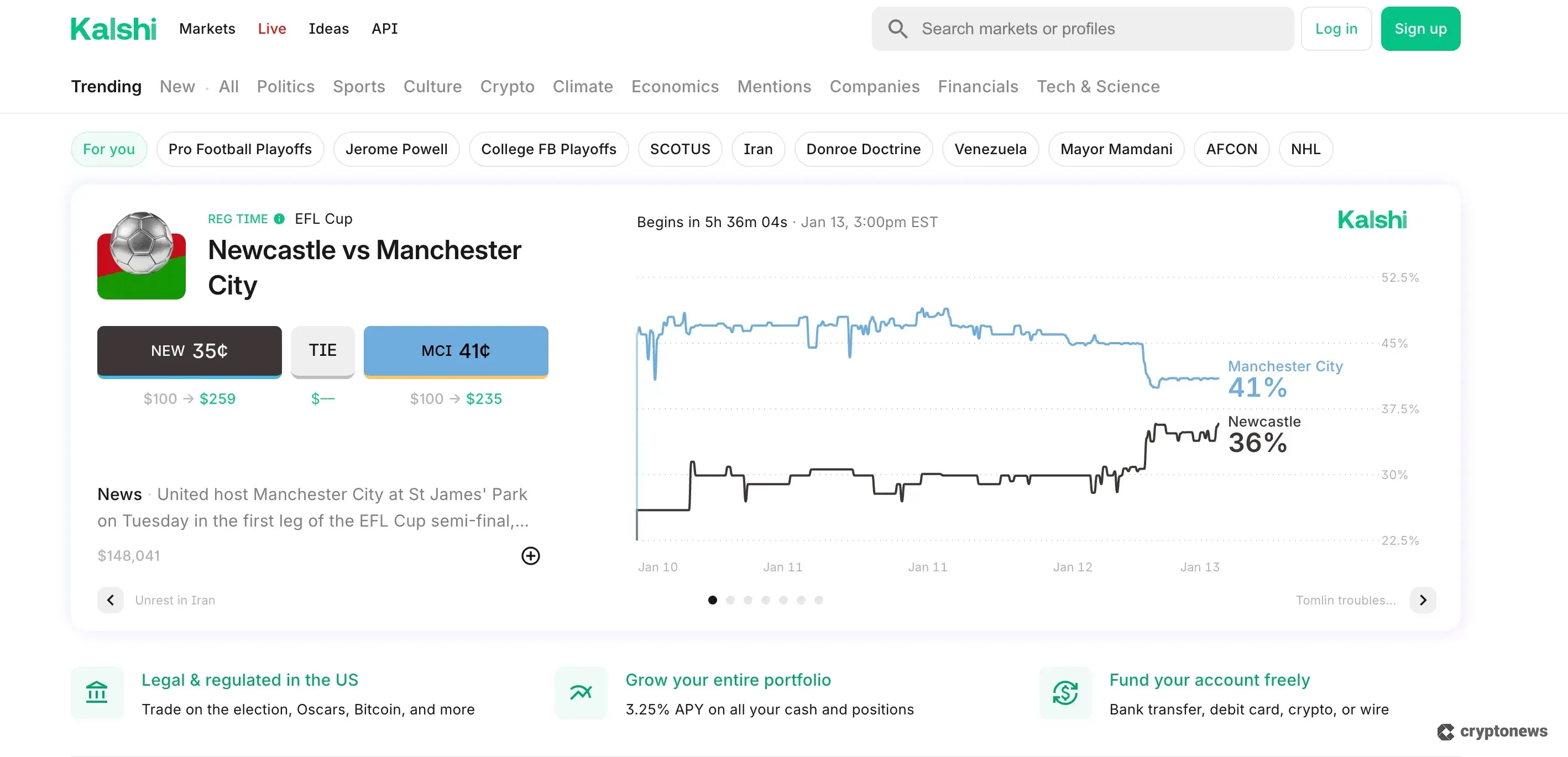Choose the MCI 41¢ option

pos(456,351)
